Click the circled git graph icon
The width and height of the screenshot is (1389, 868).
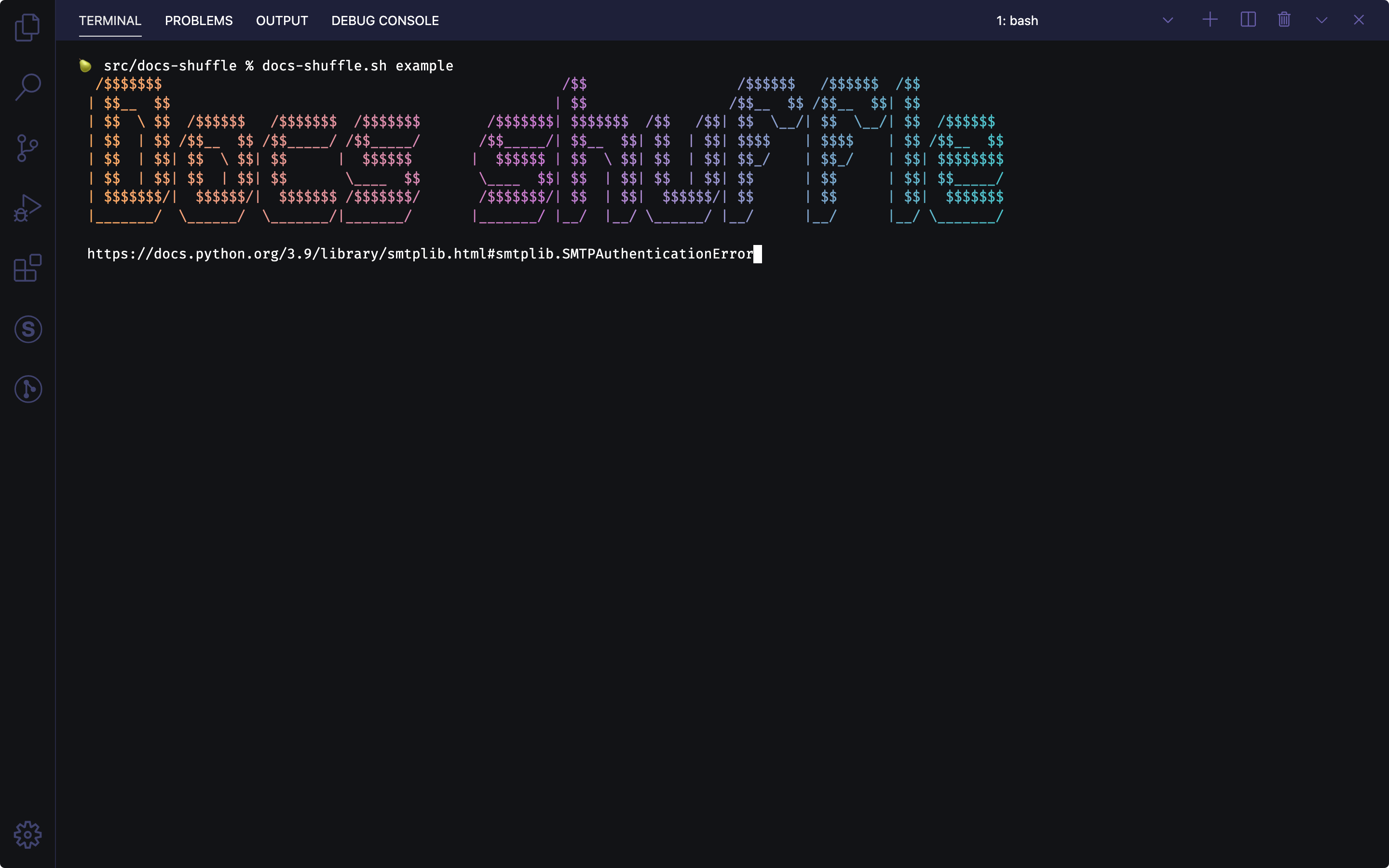coord(28,389)
